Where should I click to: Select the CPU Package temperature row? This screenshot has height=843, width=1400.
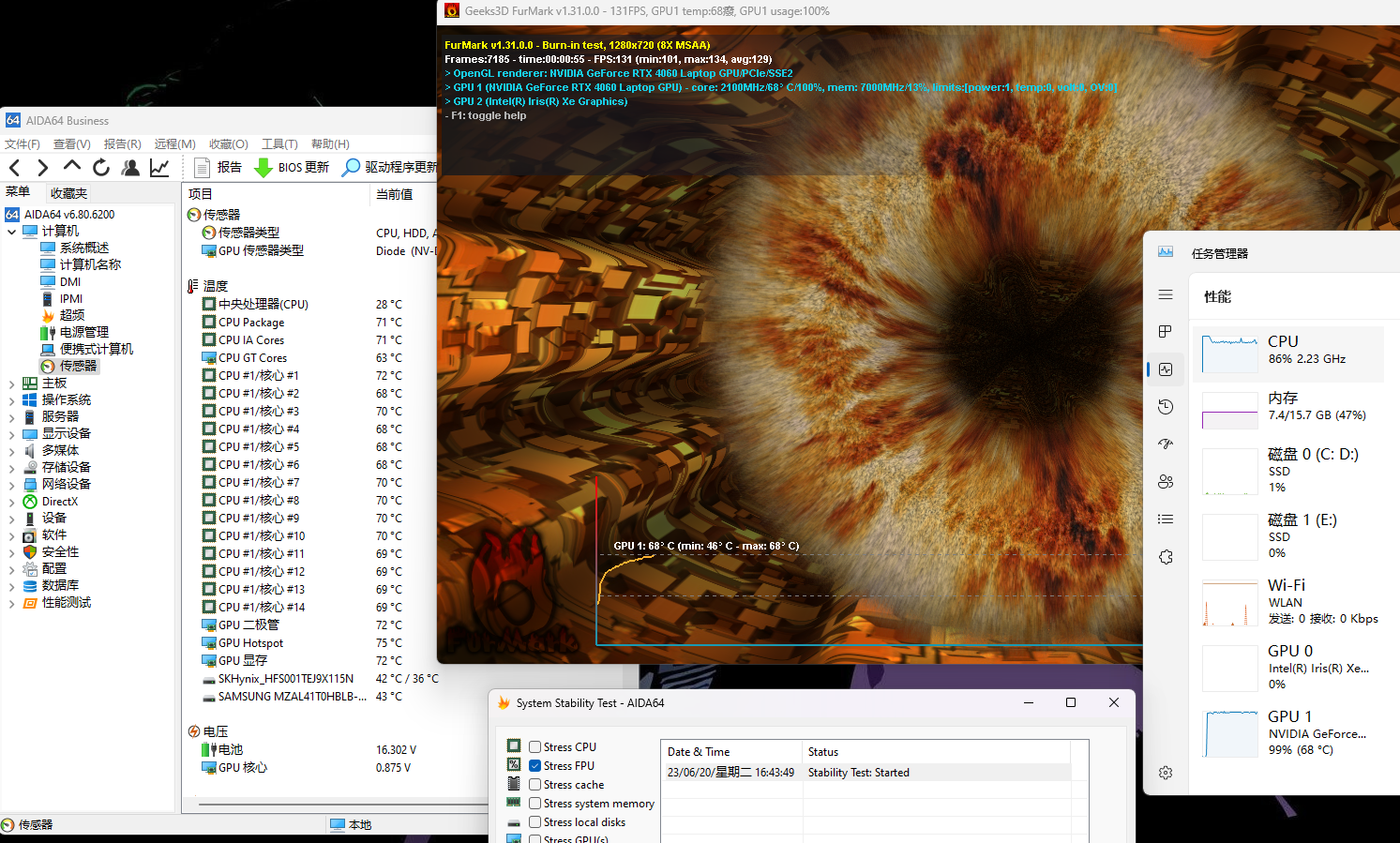point(251,322)
